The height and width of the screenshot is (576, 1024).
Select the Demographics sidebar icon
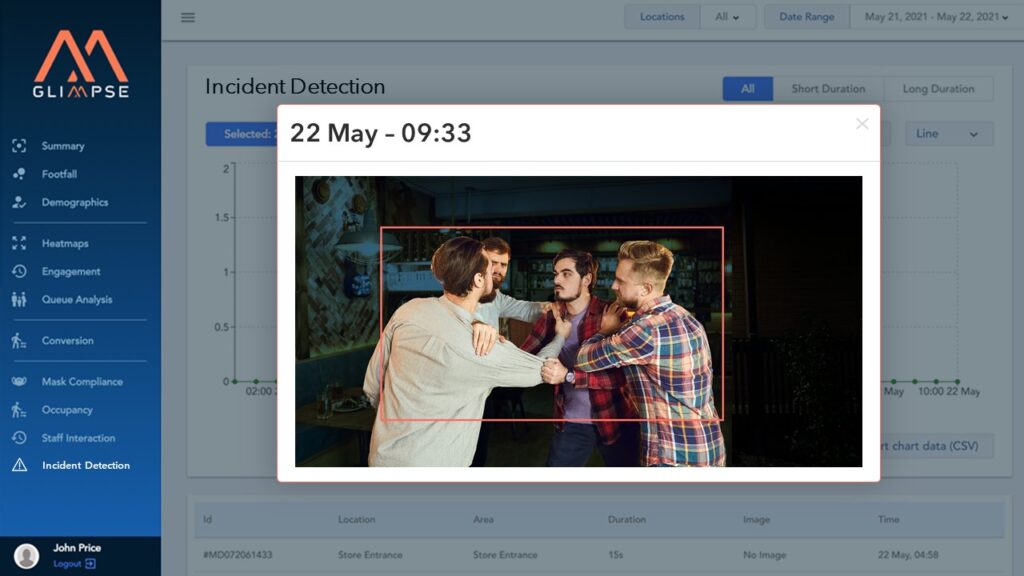(x=19, y=202)
